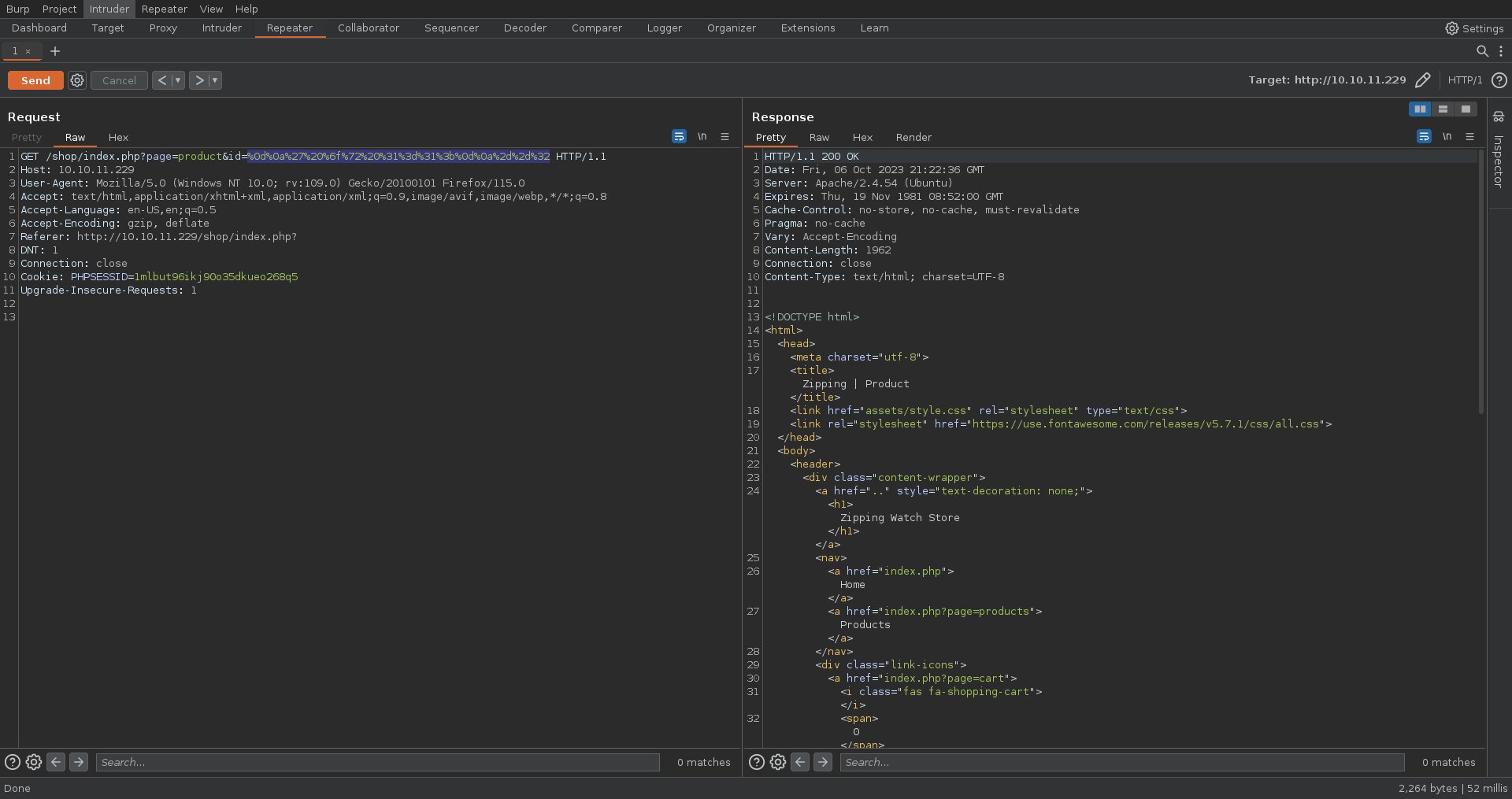
Task: Go forward to next request in history
Action: tap(199, 80)
